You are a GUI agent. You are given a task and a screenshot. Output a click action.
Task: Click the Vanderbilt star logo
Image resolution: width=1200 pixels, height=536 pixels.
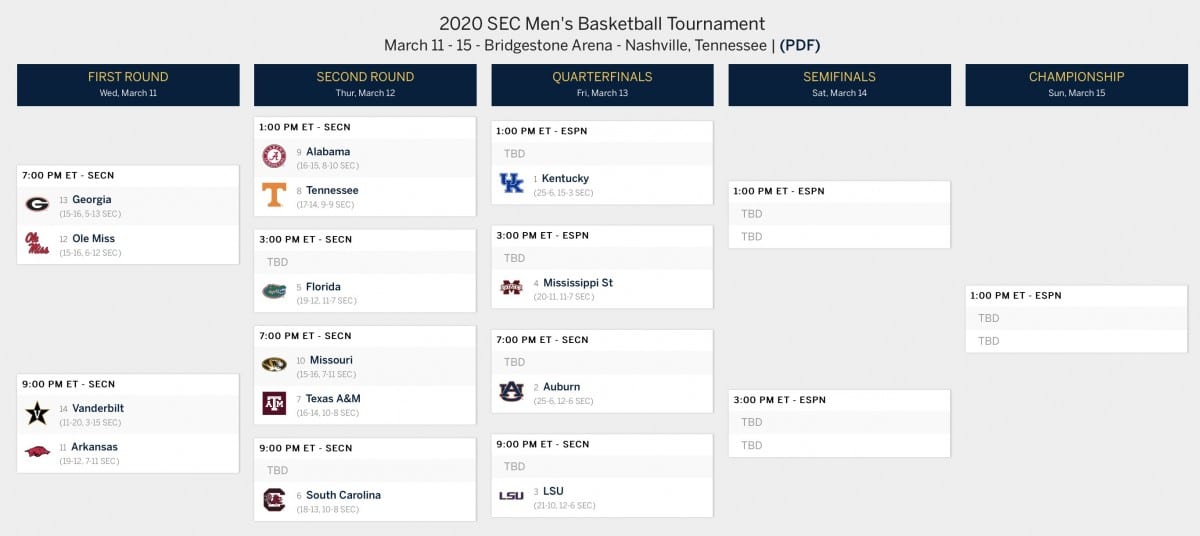(37, 413)
